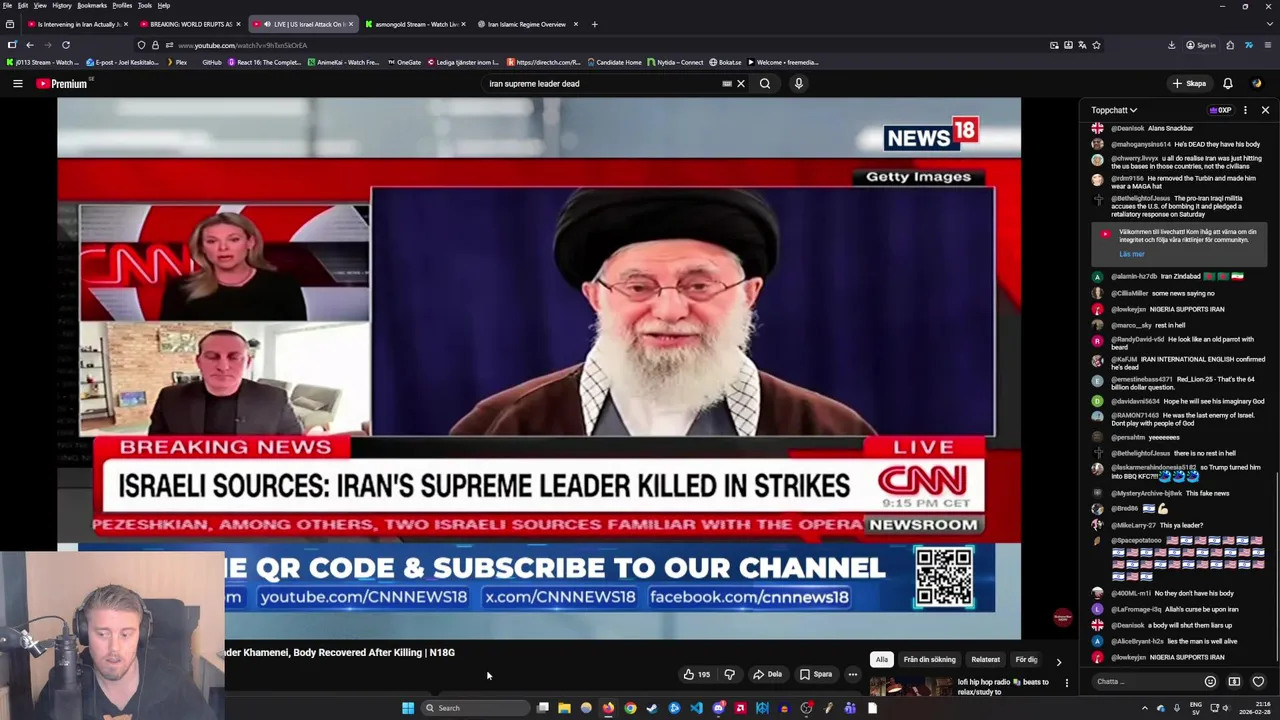The width and height of the screenshot is (1280, 720).
Task: Select the Från din sökning chip
Action: (x=929, y=660)
